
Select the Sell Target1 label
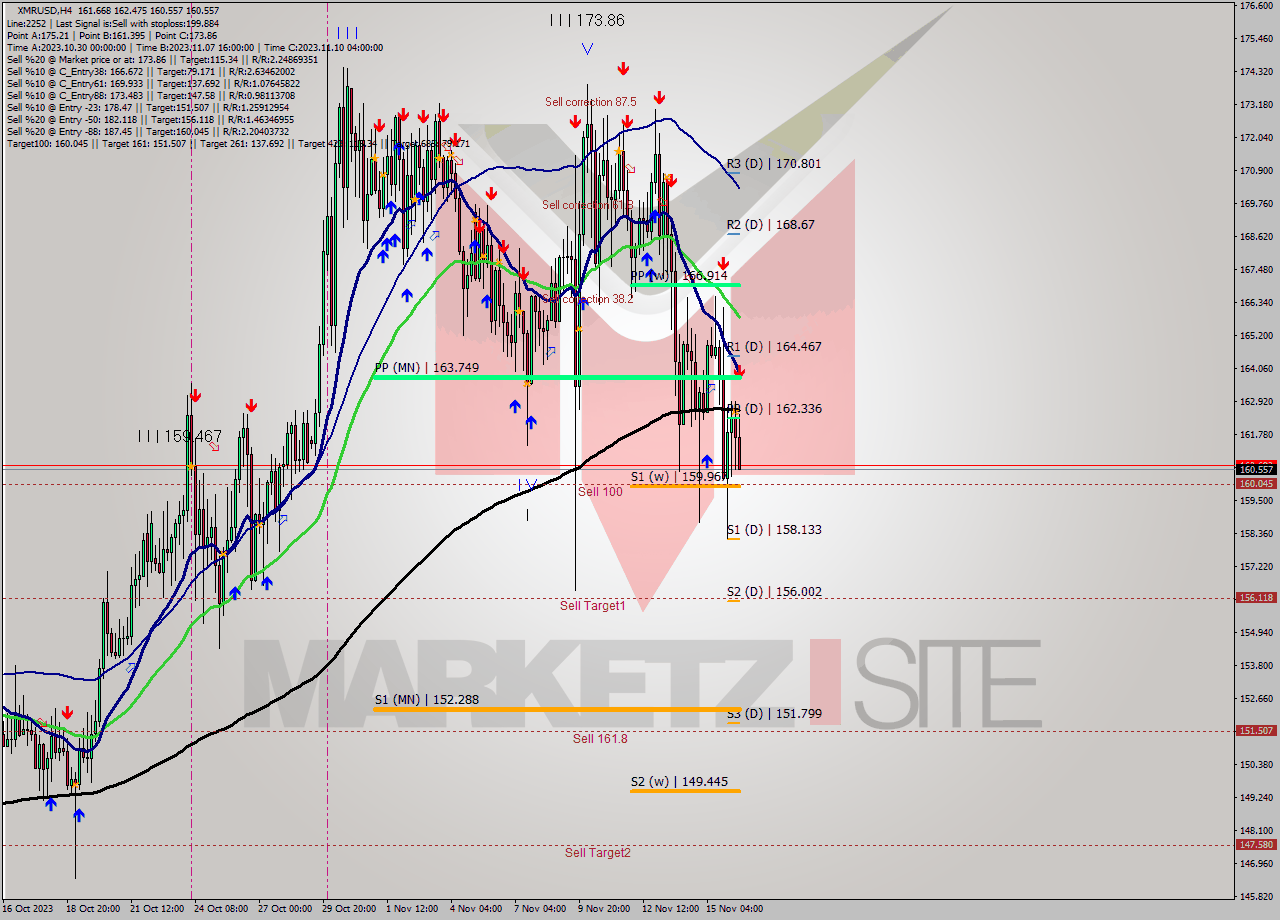593,606
